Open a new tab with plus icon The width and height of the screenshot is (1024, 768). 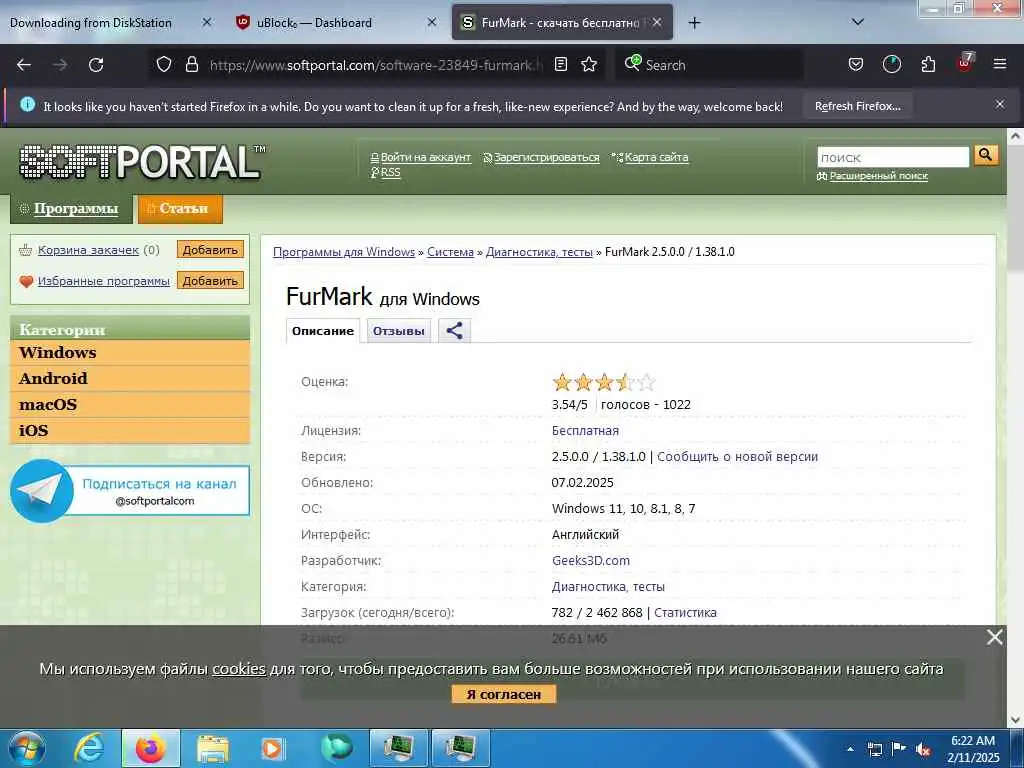pos(694,23)
